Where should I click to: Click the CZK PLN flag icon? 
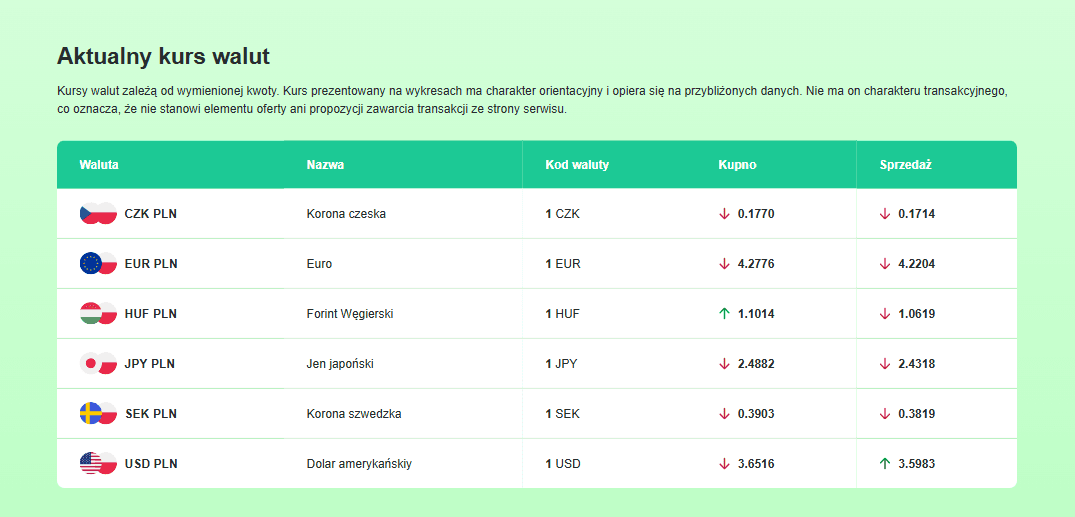98,213
